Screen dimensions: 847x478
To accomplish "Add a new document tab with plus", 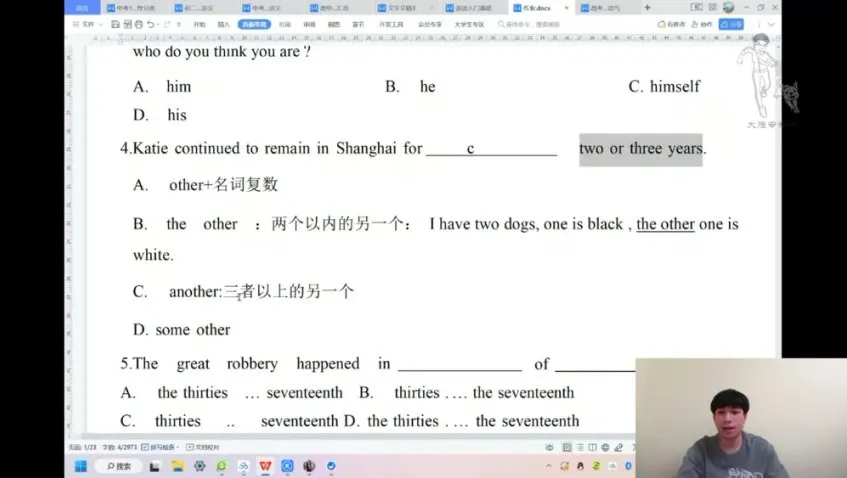I will point(647,8).
